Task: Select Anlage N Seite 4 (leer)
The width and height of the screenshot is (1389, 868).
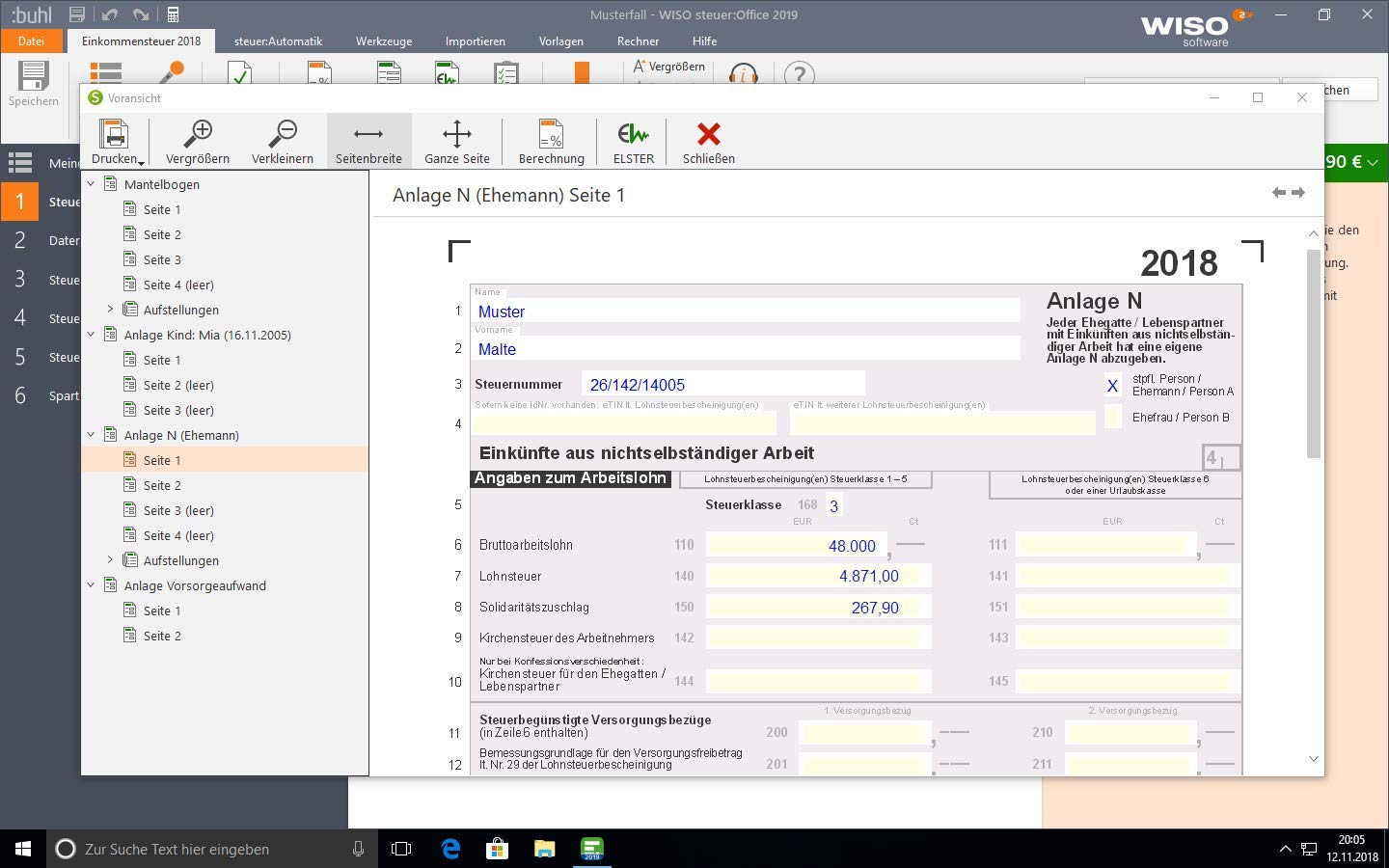Action: click(x=178, y=535)
